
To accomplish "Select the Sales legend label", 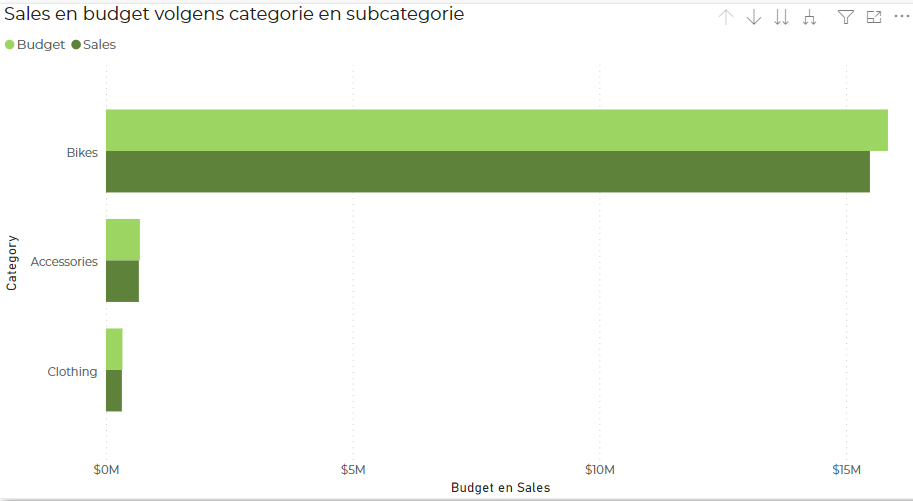I will point(100,45).
